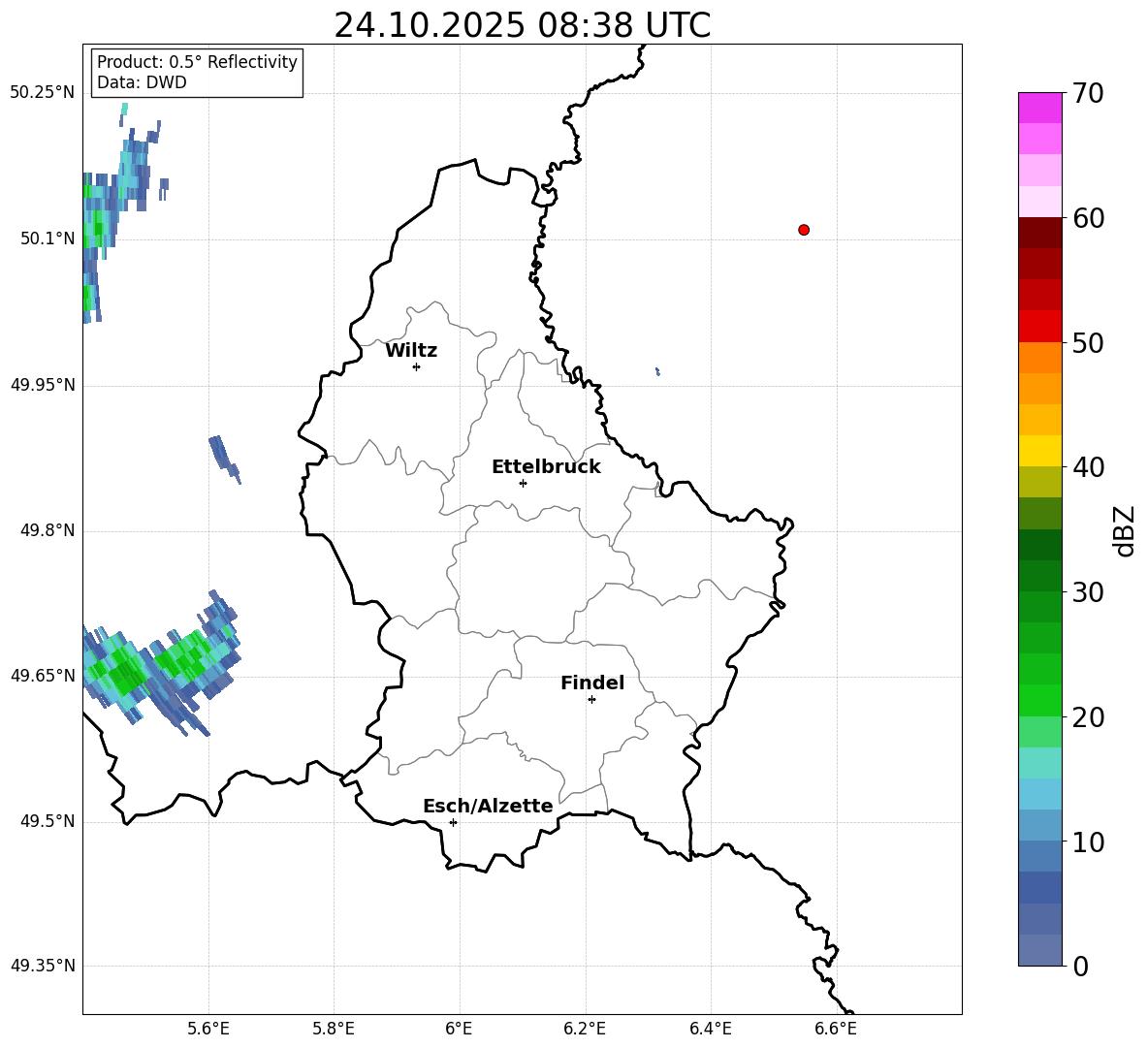This screenshot has height=1048, width=1148.
Task: Click the slate blue colorbar band above 0
Action: (1039, 950)
